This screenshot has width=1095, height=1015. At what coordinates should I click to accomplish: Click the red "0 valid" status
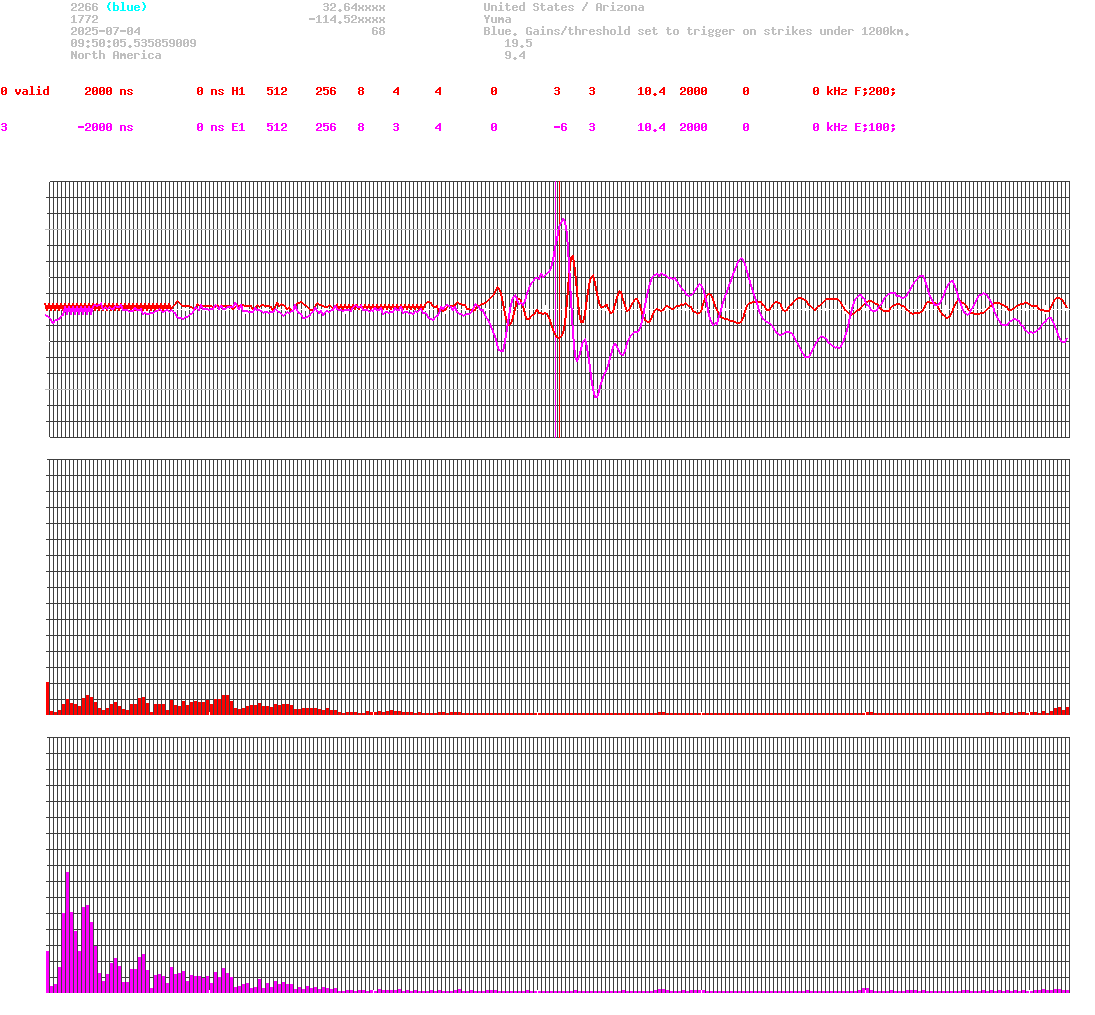tap(25, 92)
